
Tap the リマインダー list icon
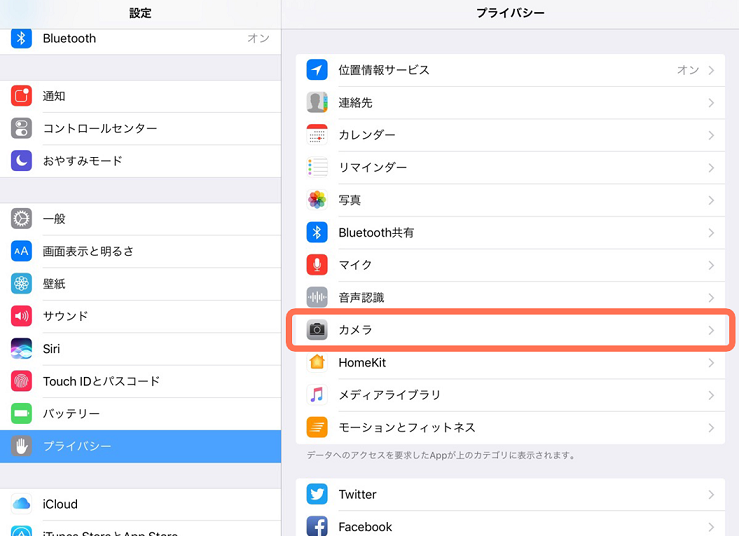pyautogui.click(x=317, y=167)
